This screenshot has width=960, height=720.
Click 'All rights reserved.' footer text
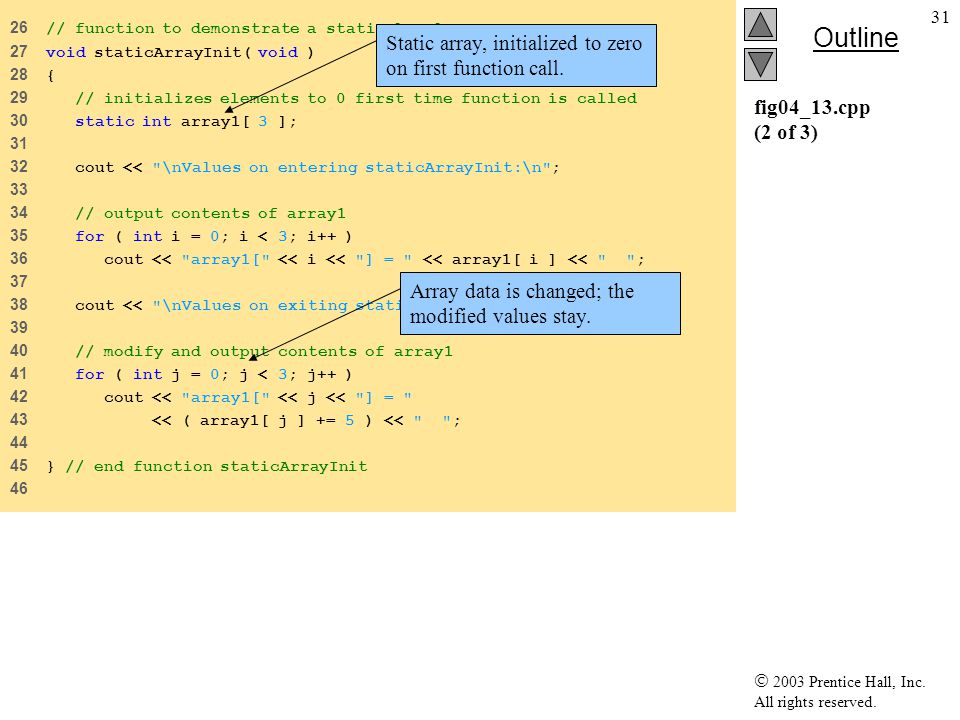tap(814, 702)
